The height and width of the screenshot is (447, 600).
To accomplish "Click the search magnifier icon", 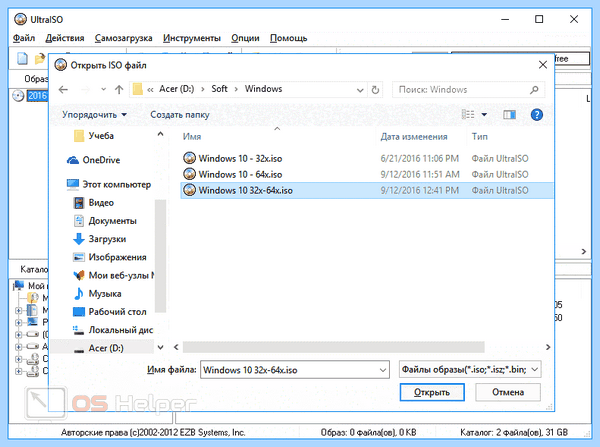I will click(x=534, y=90).
